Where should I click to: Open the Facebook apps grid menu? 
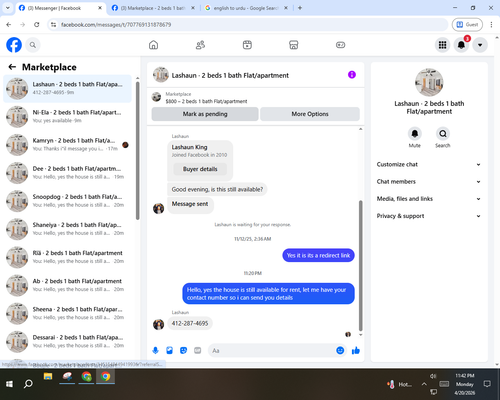(442, 45)
